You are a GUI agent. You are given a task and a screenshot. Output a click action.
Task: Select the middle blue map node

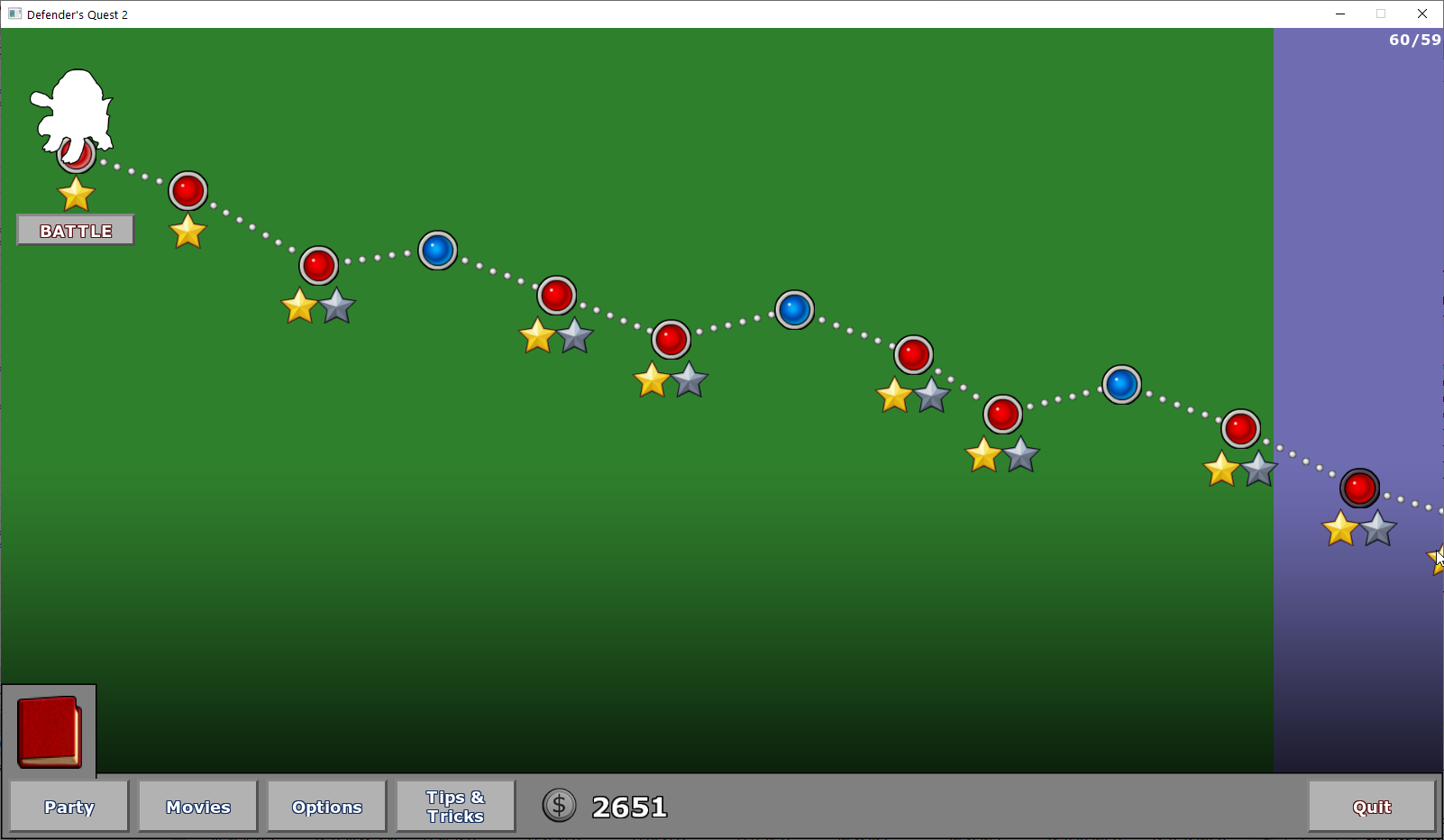point(795,310)
